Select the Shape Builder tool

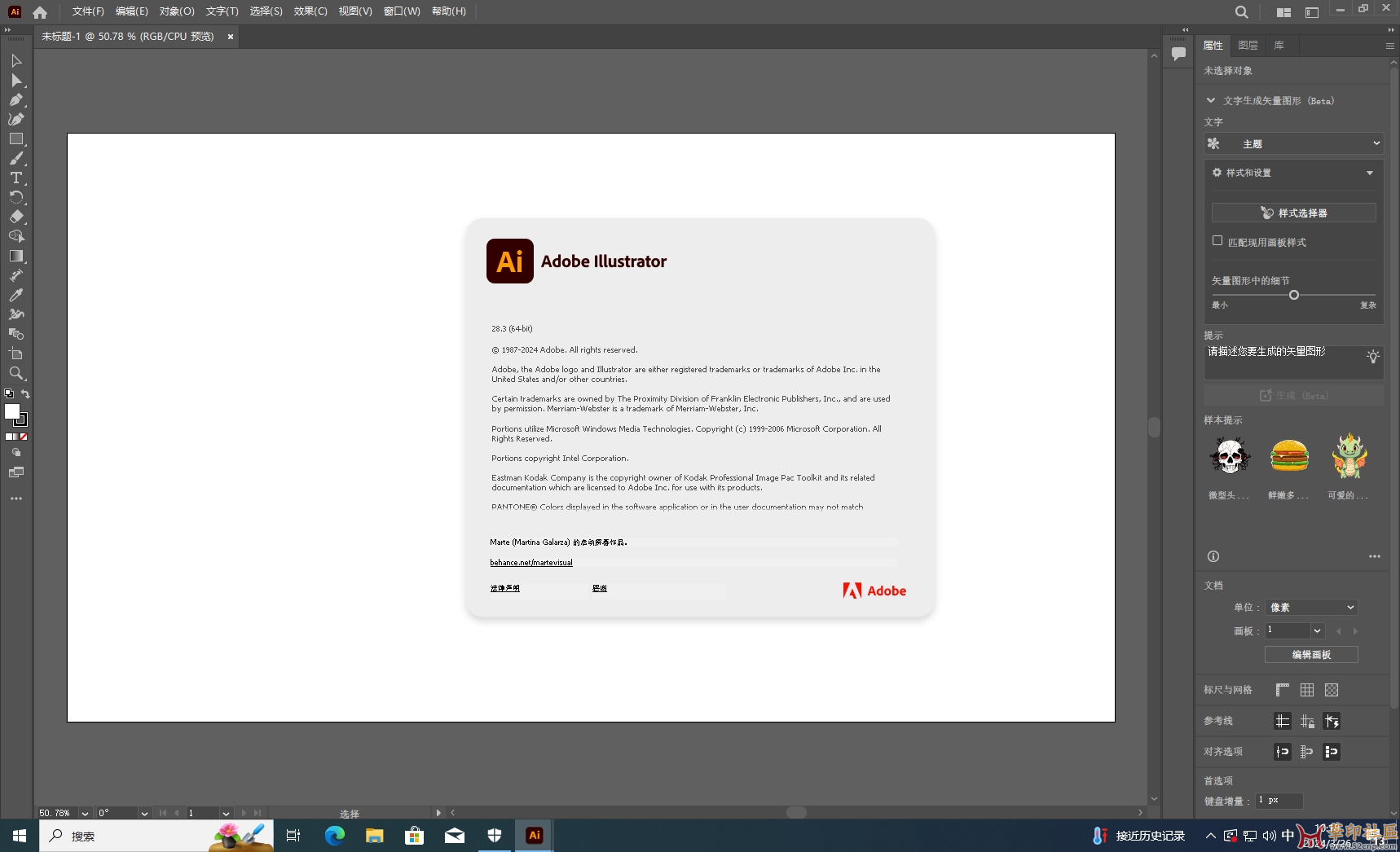pos(15,237)
